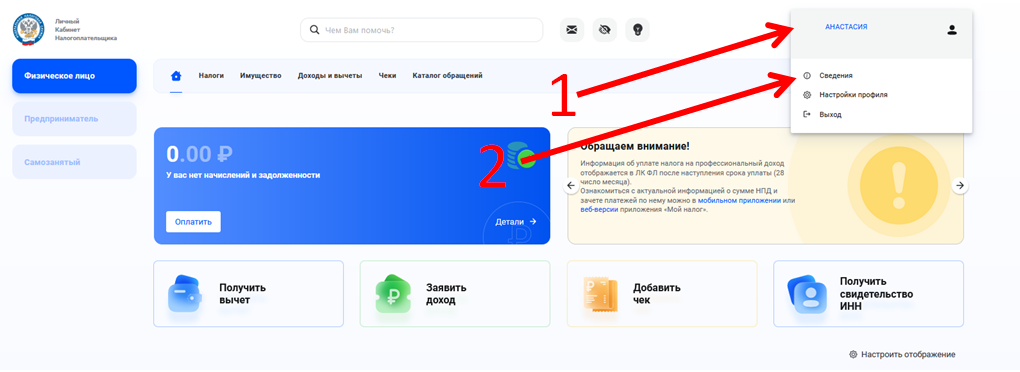Click the lightbulb tips icon
Screen dimensions: 1020x372
click(638, 29)
